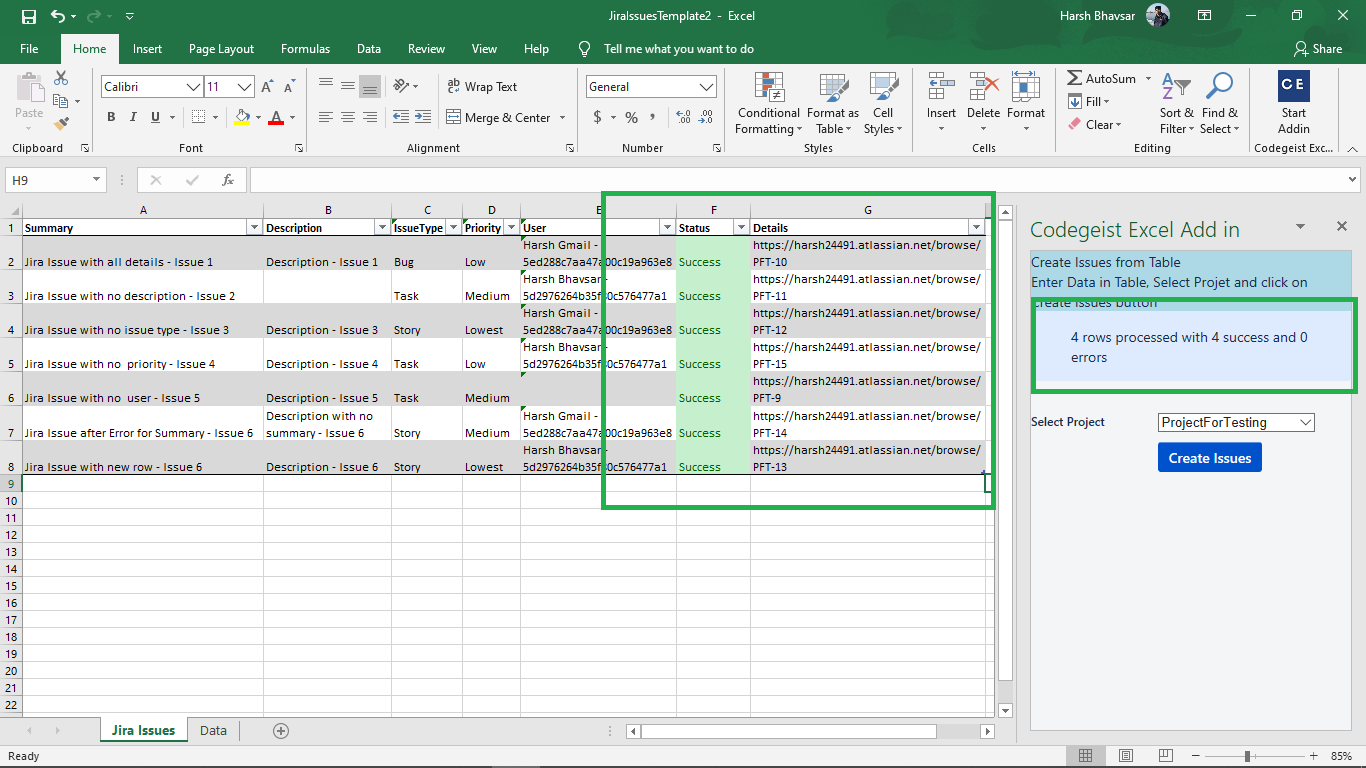Click Tell me what you want to do
Screen dimensions: 1366x768
(x=678, y=49)
